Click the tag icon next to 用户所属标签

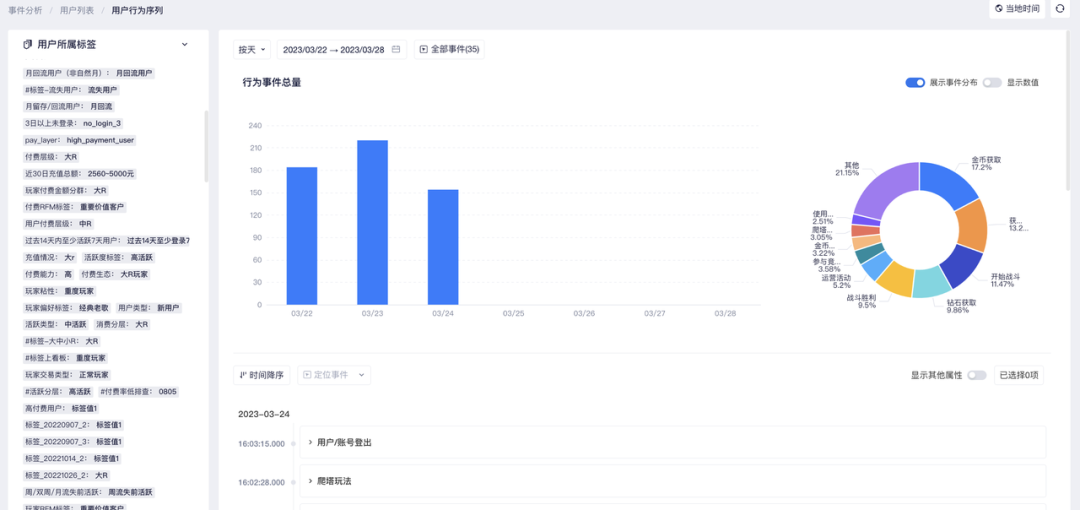pos(28,44)
